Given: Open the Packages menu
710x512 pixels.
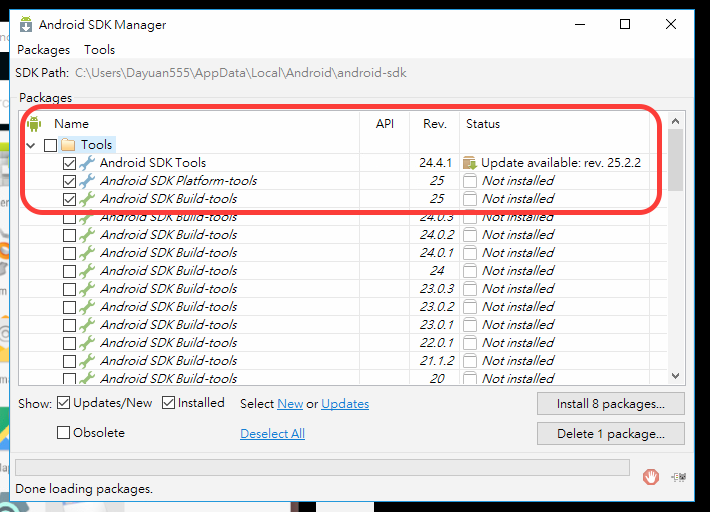Looking at the screenshot, I should [43, 50].
